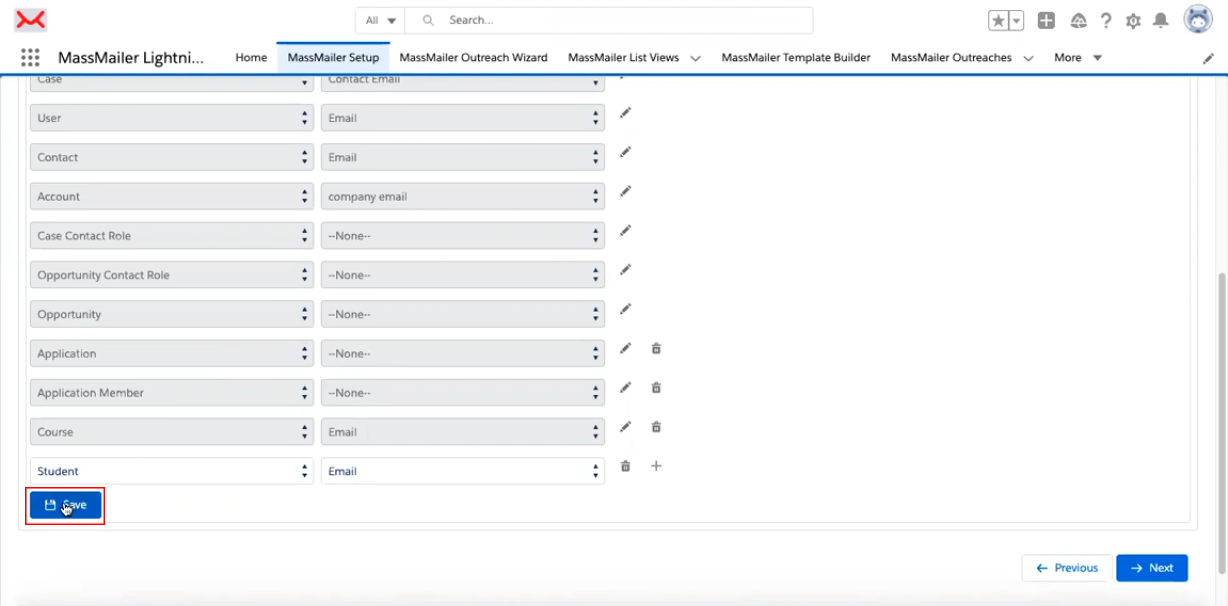This screenshot has width=1228, height=606.
Task: Click the Next button
Action: tap(1152, 568)
